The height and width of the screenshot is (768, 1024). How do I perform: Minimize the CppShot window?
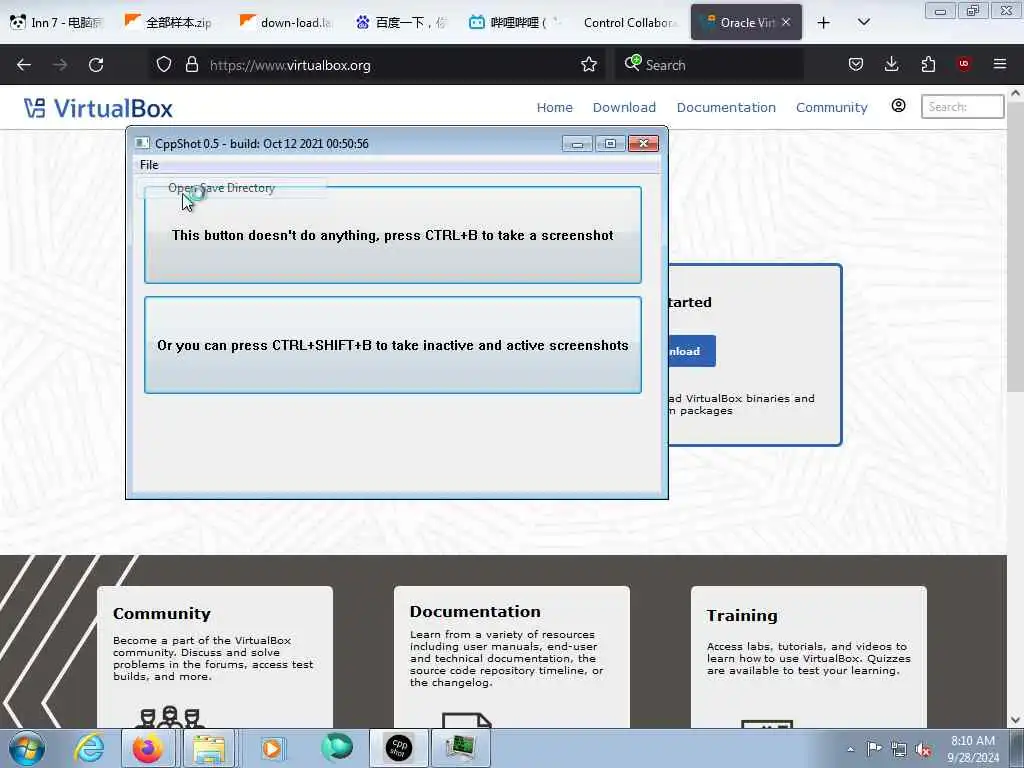577,144
